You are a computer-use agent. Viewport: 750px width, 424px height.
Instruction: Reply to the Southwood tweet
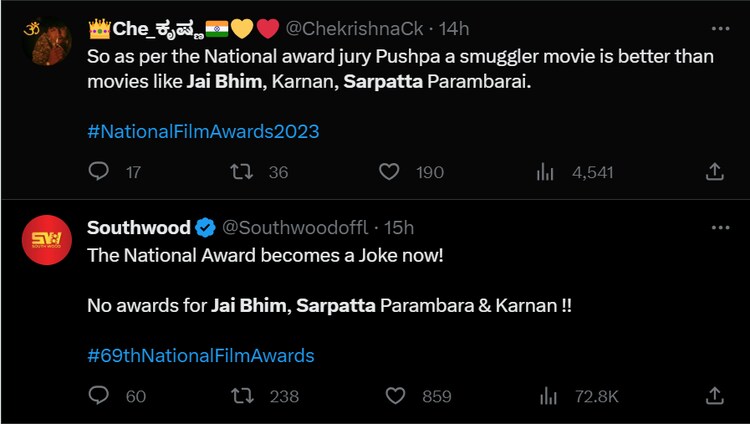99,396
